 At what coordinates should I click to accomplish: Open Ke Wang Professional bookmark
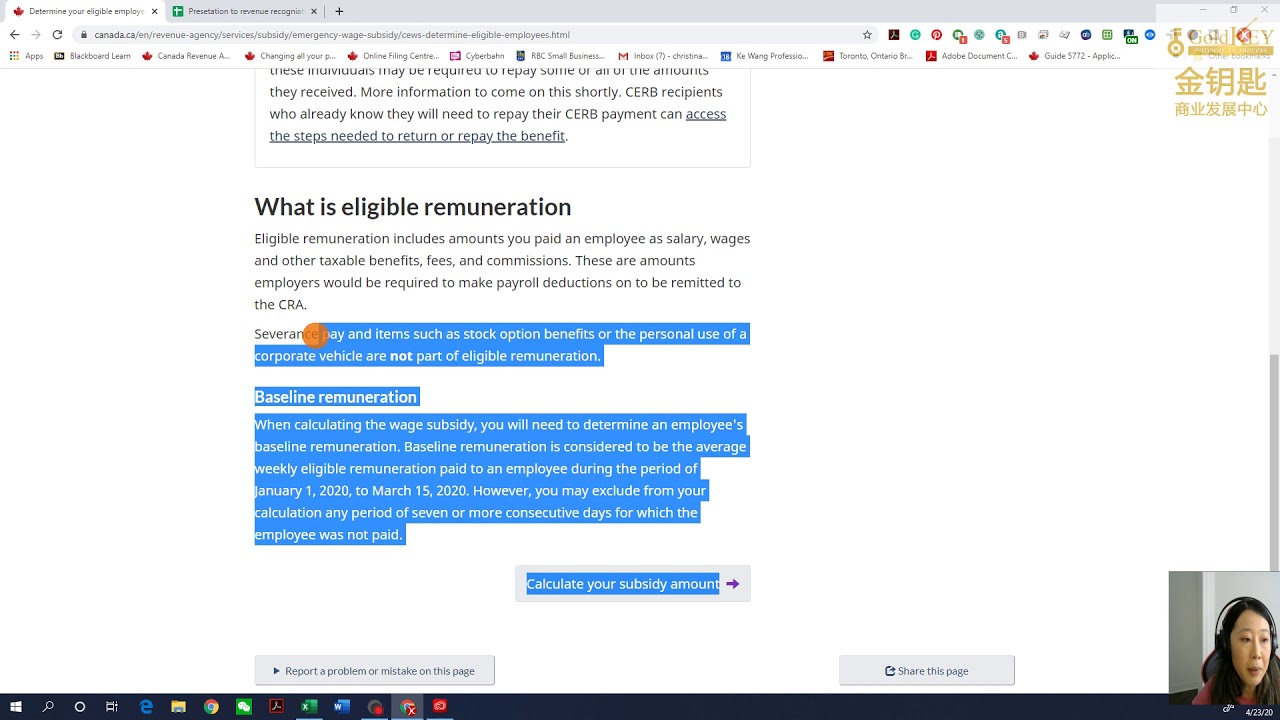[765, 56]
